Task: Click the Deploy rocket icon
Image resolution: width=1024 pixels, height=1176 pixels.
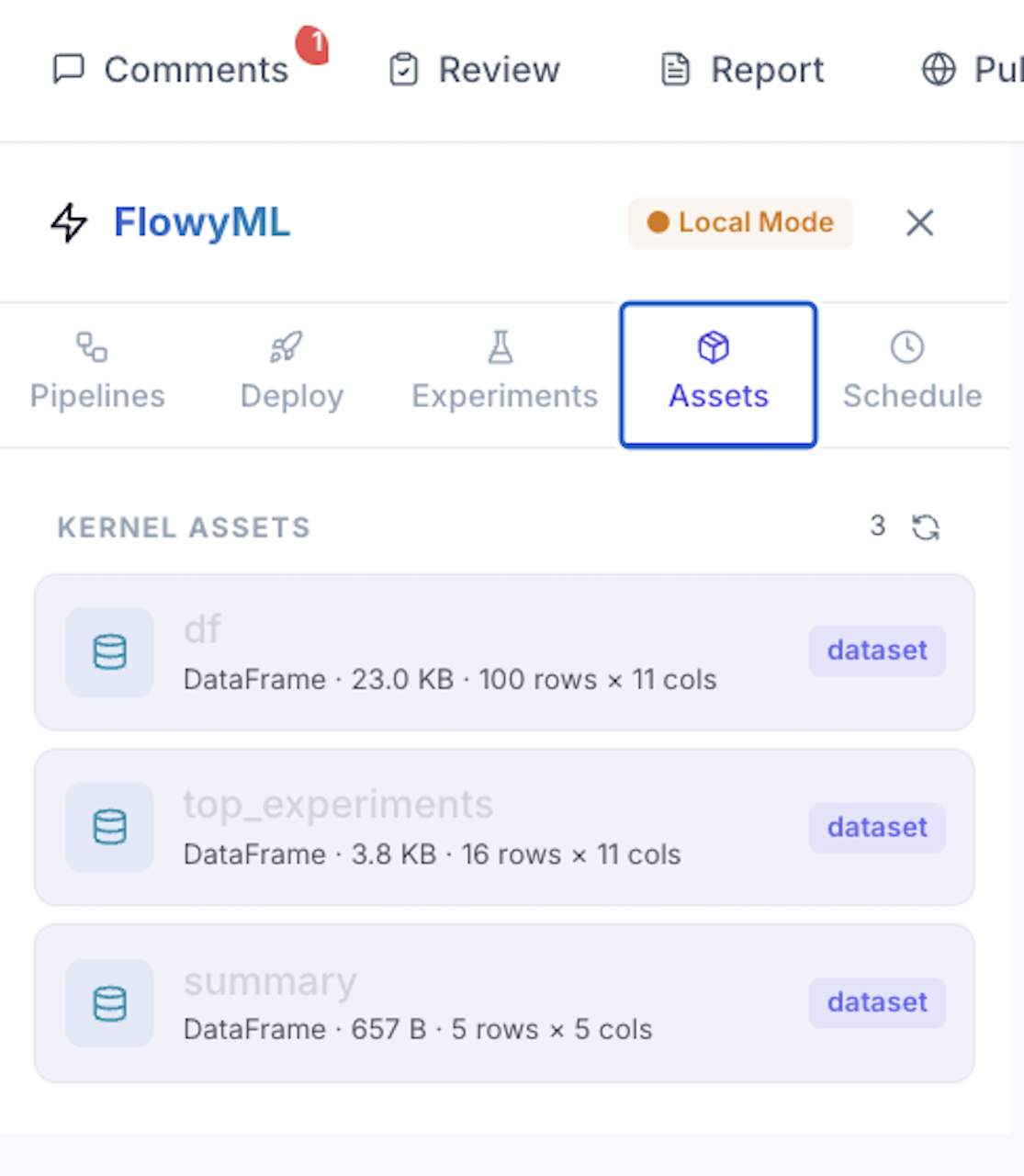Action: [287, 348]
